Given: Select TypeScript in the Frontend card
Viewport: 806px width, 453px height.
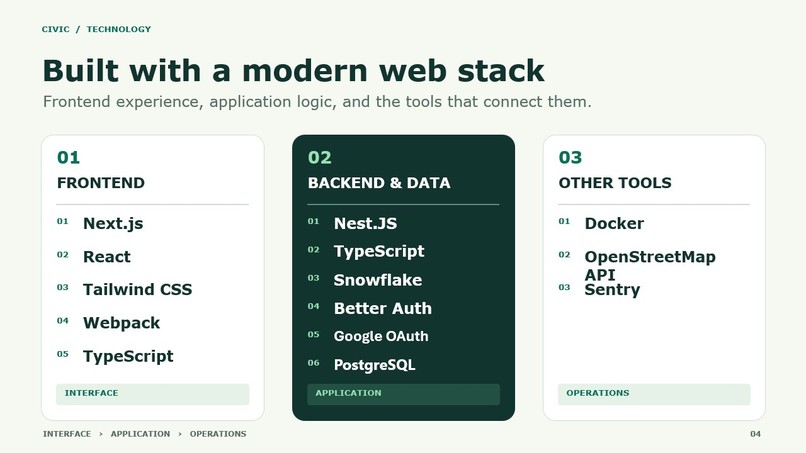Looking at the screenshot, I should pos(128,356).
